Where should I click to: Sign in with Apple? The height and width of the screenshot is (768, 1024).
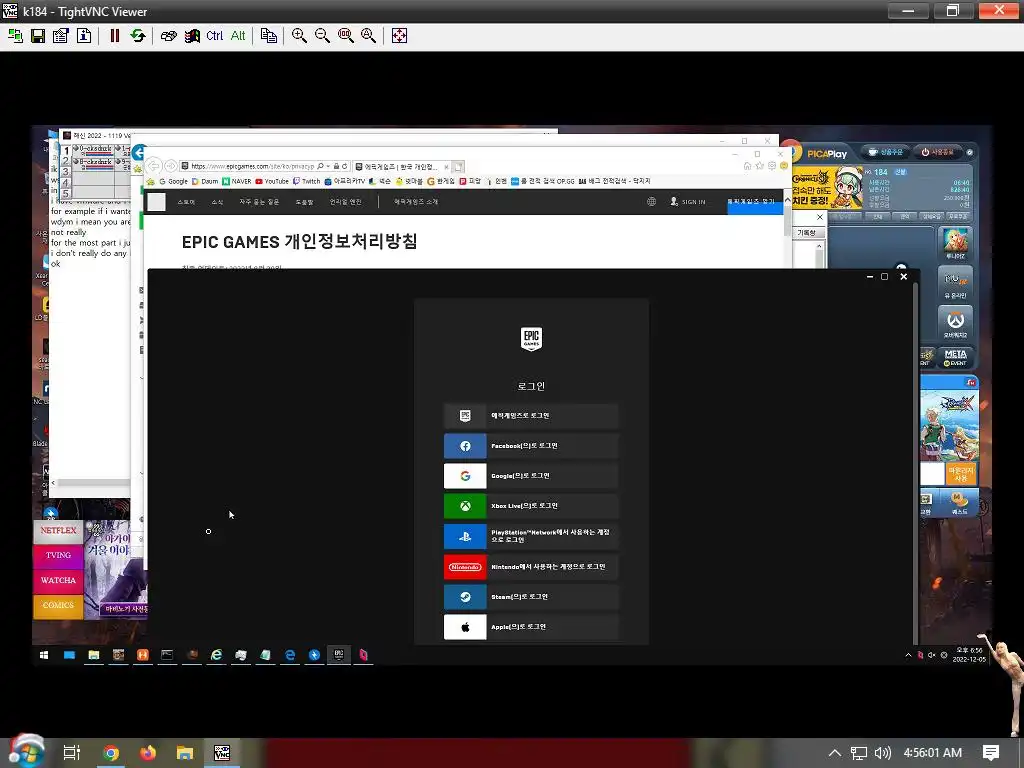coord(531,627)
